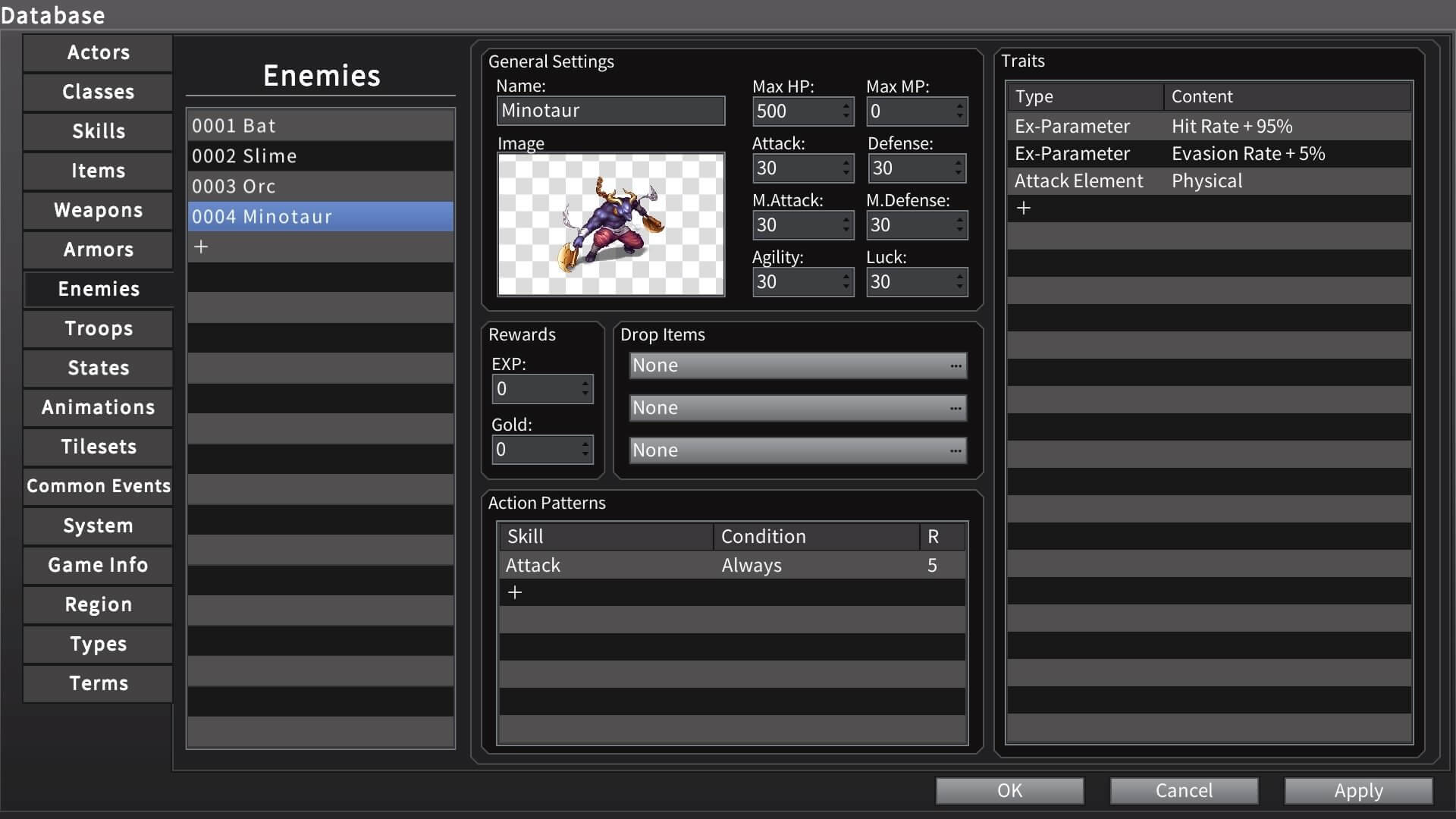
Task: Open the Classes tab
Action: pos(99,93)
